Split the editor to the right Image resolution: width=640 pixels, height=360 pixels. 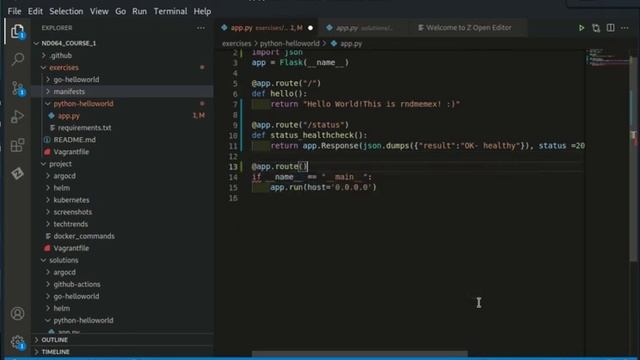[611, 28]
